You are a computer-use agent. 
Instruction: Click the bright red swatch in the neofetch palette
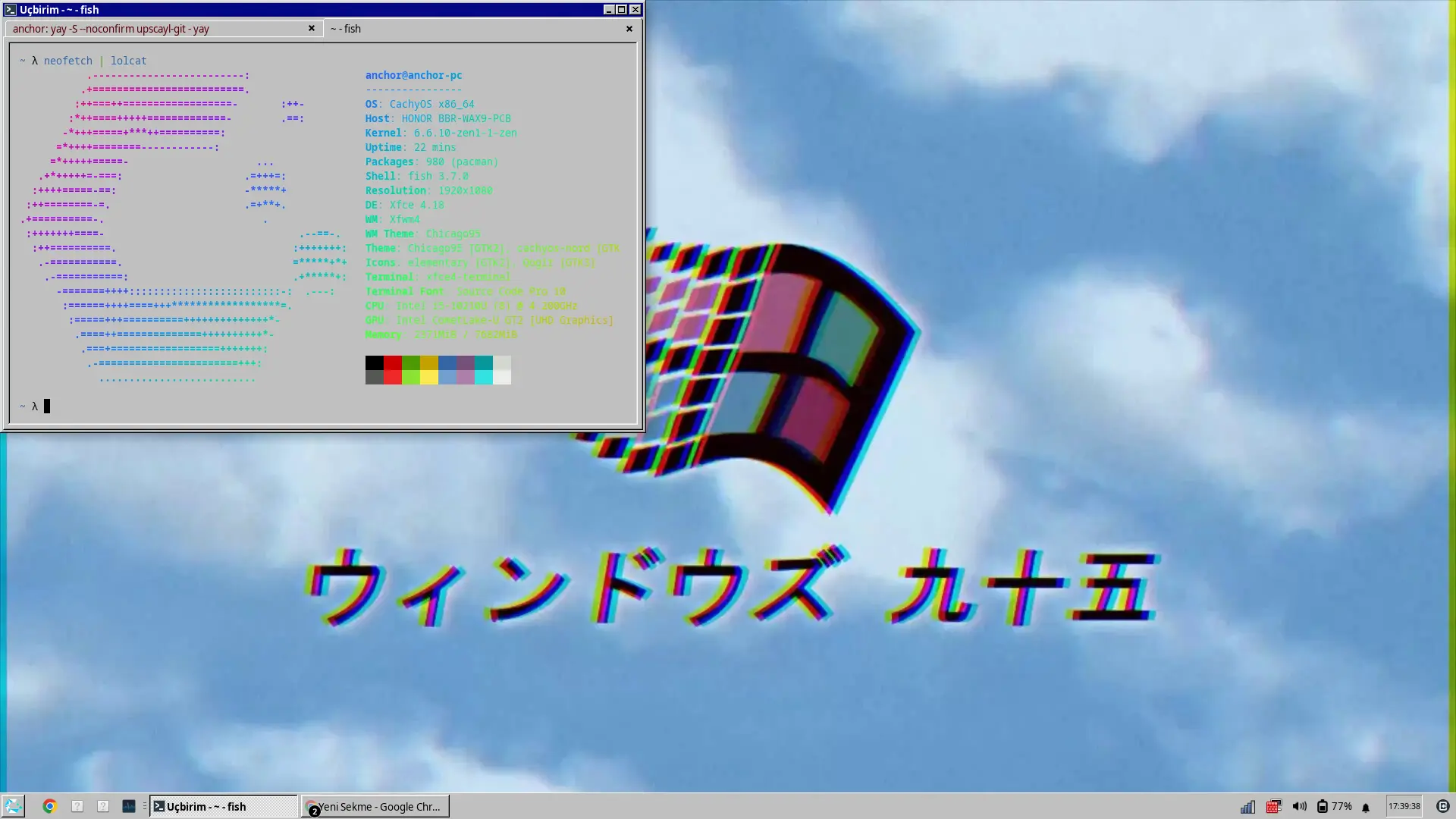[393, 377]
